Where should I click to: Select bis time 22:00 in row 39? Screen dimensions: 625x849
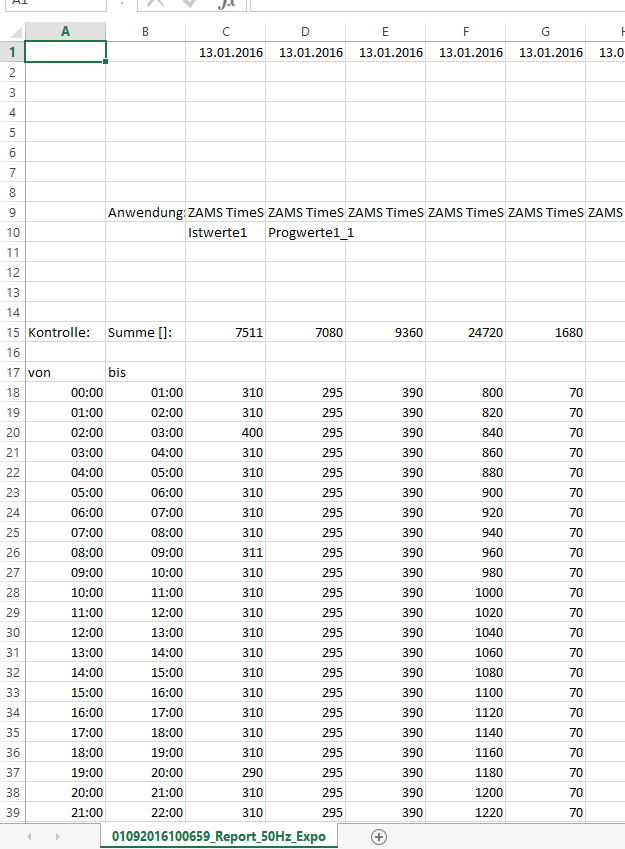tap(145, 813)
